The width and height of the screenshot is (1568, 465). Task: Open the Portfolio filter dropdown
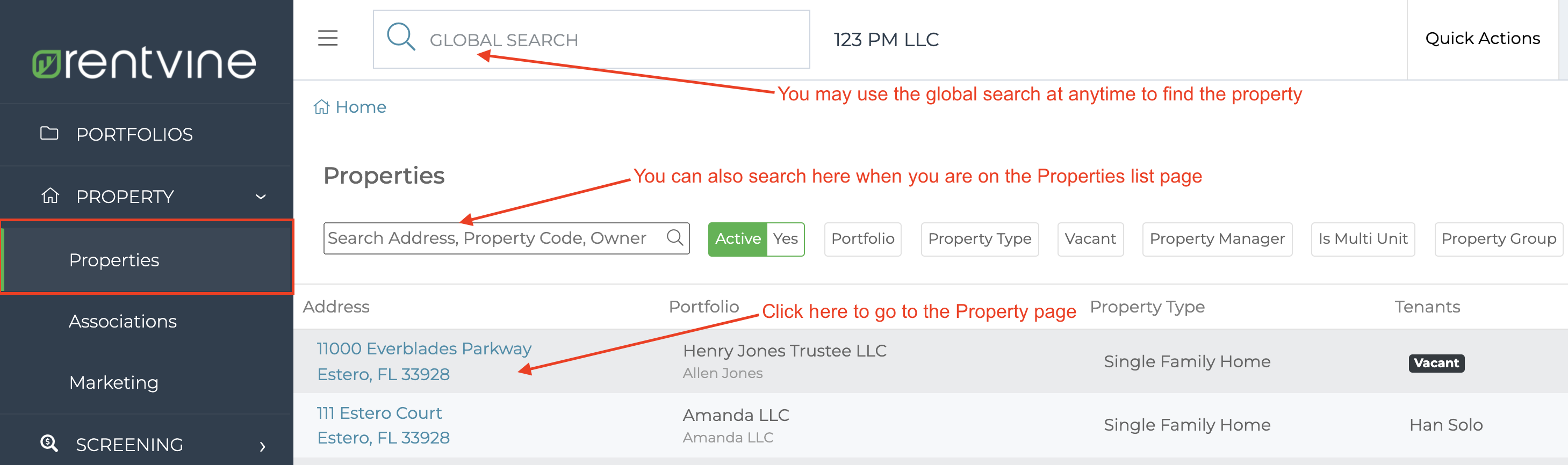(862, 239)
